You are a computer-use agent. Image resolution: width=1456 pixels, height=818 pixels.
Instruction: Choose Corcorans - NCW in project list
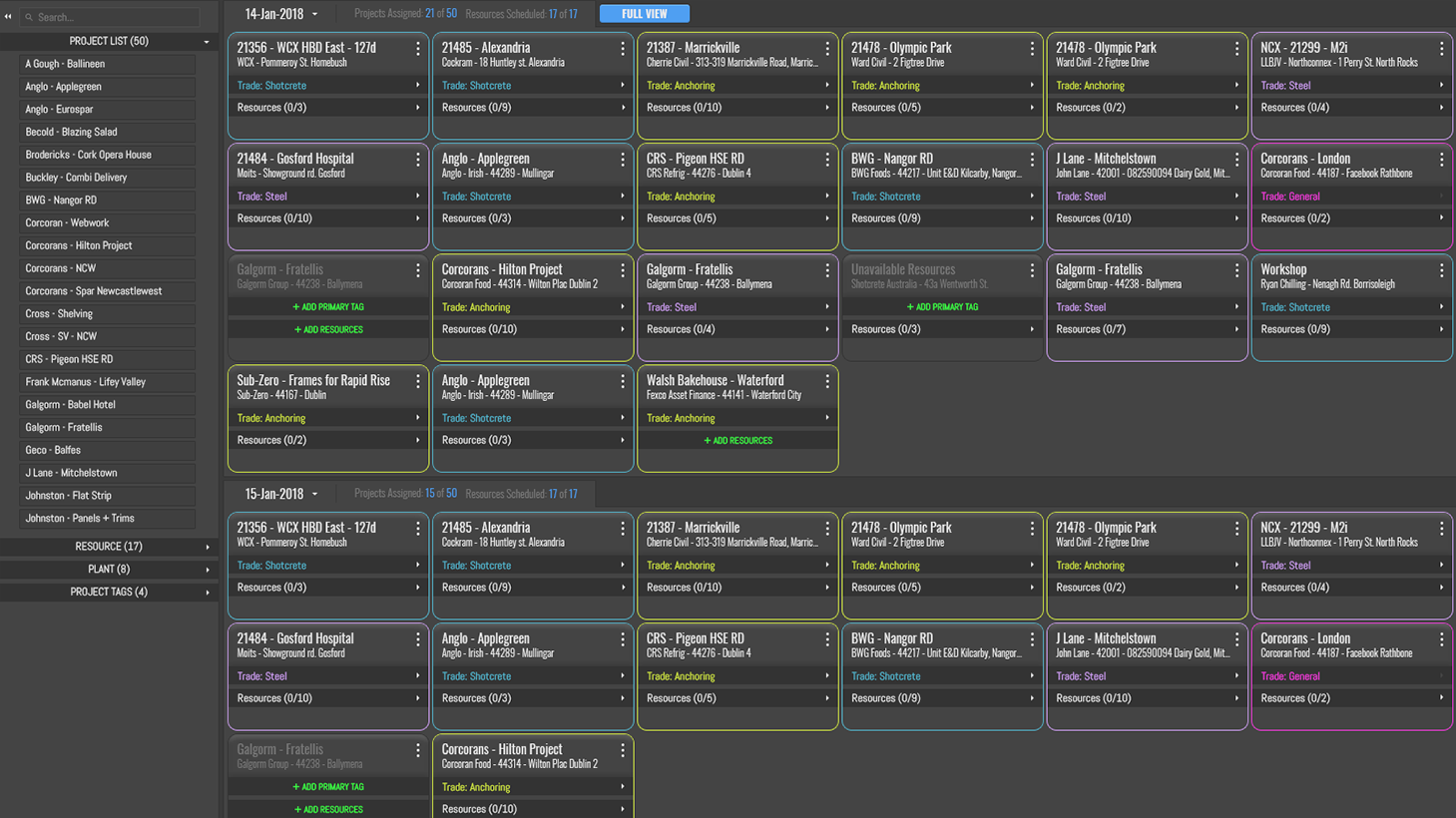[107, 268]
